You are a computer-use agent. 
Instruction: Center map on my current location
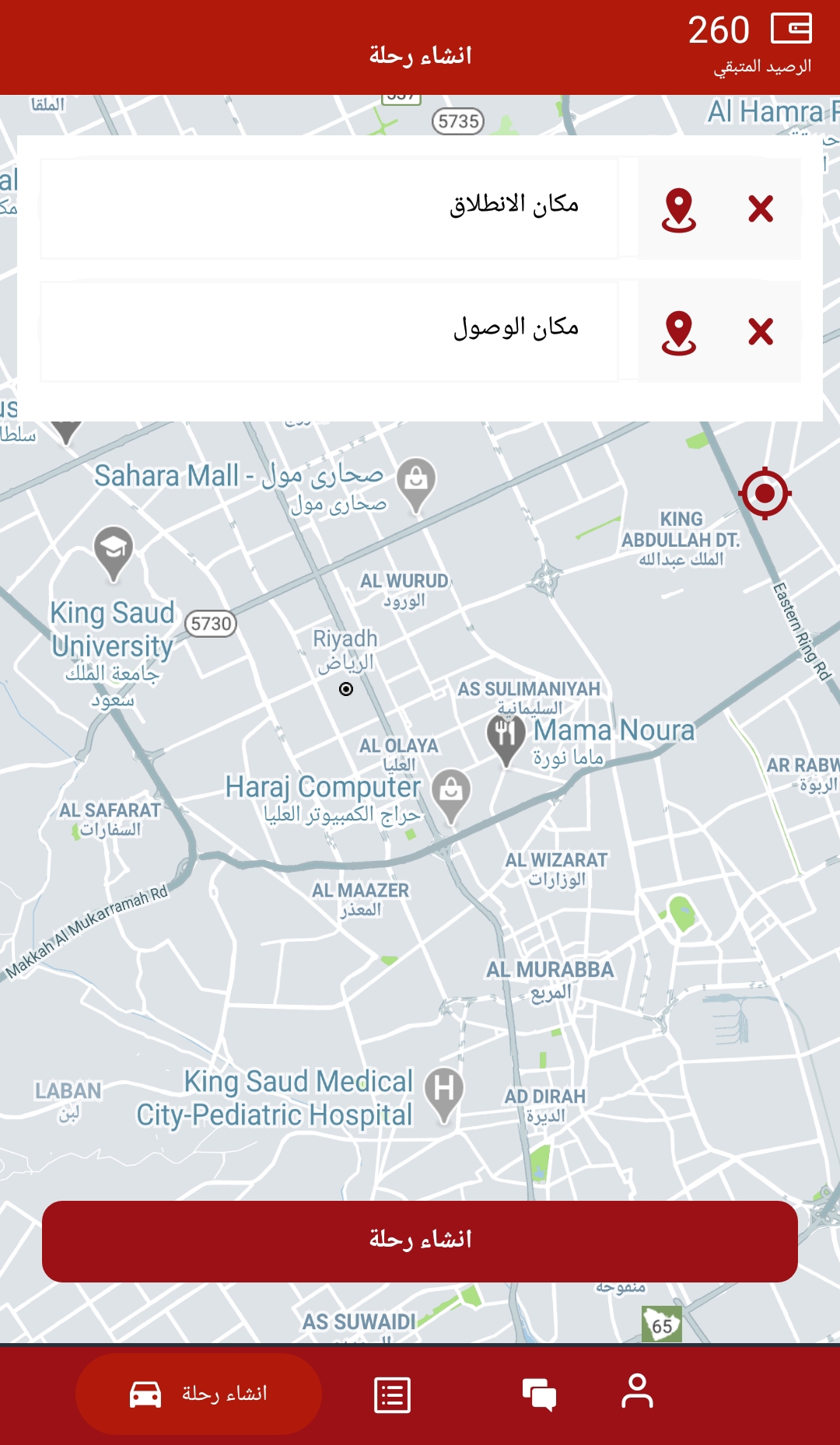click(765, 493)
